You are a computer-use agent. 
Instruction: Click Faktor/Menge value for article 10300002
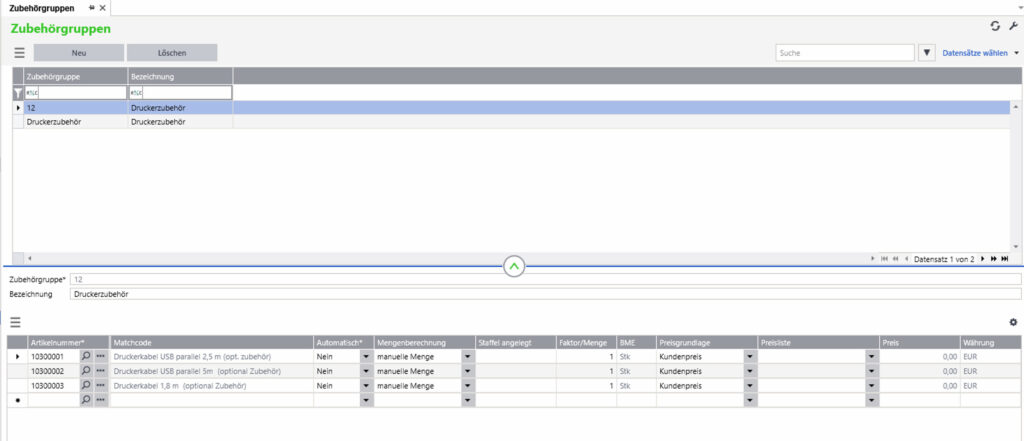click(x=586, y=371)
